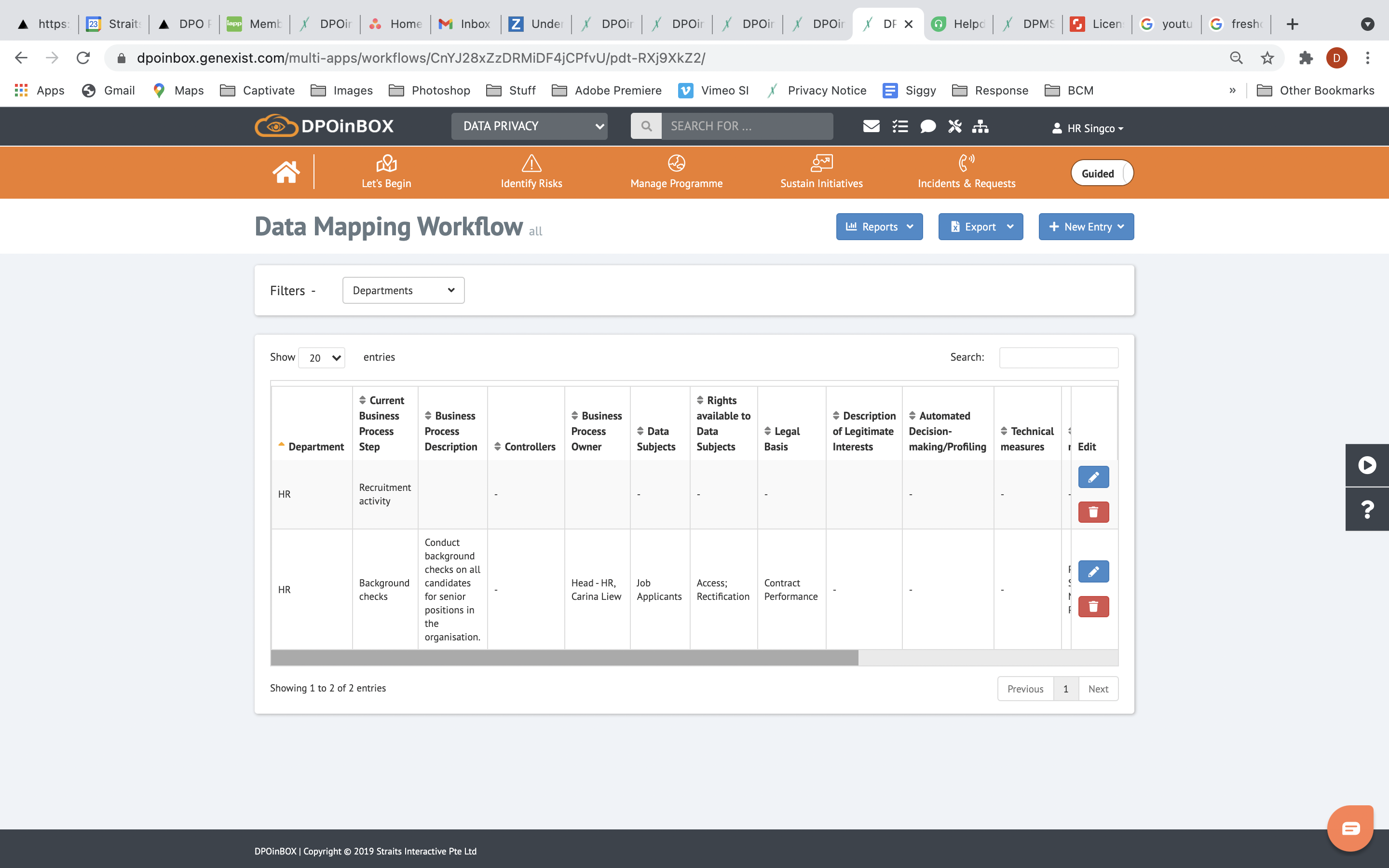The image size is (1389, 868).
Task: Click the mail envelope icon in header
Action: (x=871, y=126)
